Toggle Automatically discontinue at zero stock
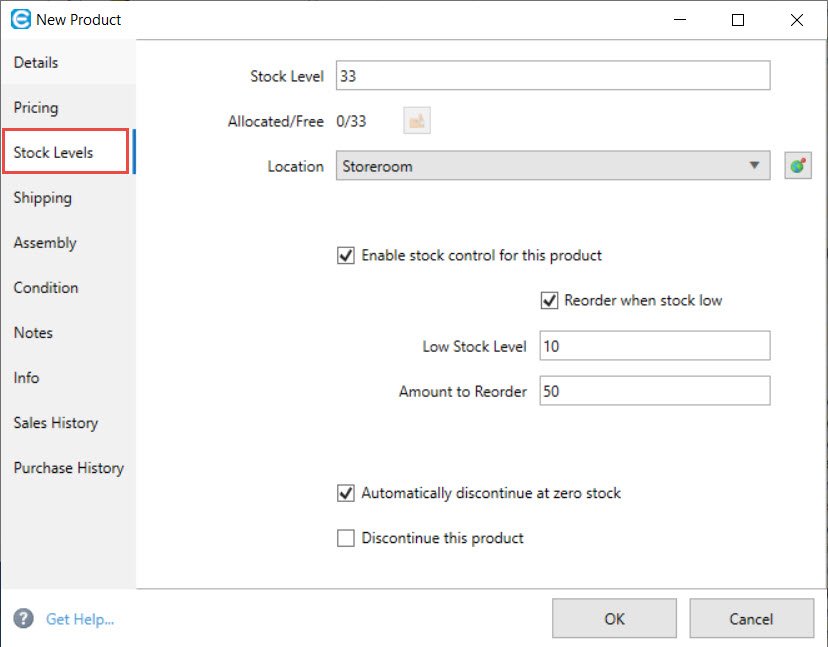This screenshot has width=828, height=647. [346, 493]
